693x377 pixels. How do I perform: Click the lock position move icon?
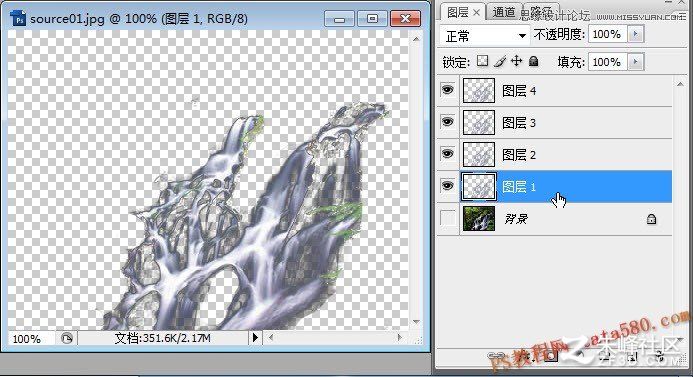516,61
